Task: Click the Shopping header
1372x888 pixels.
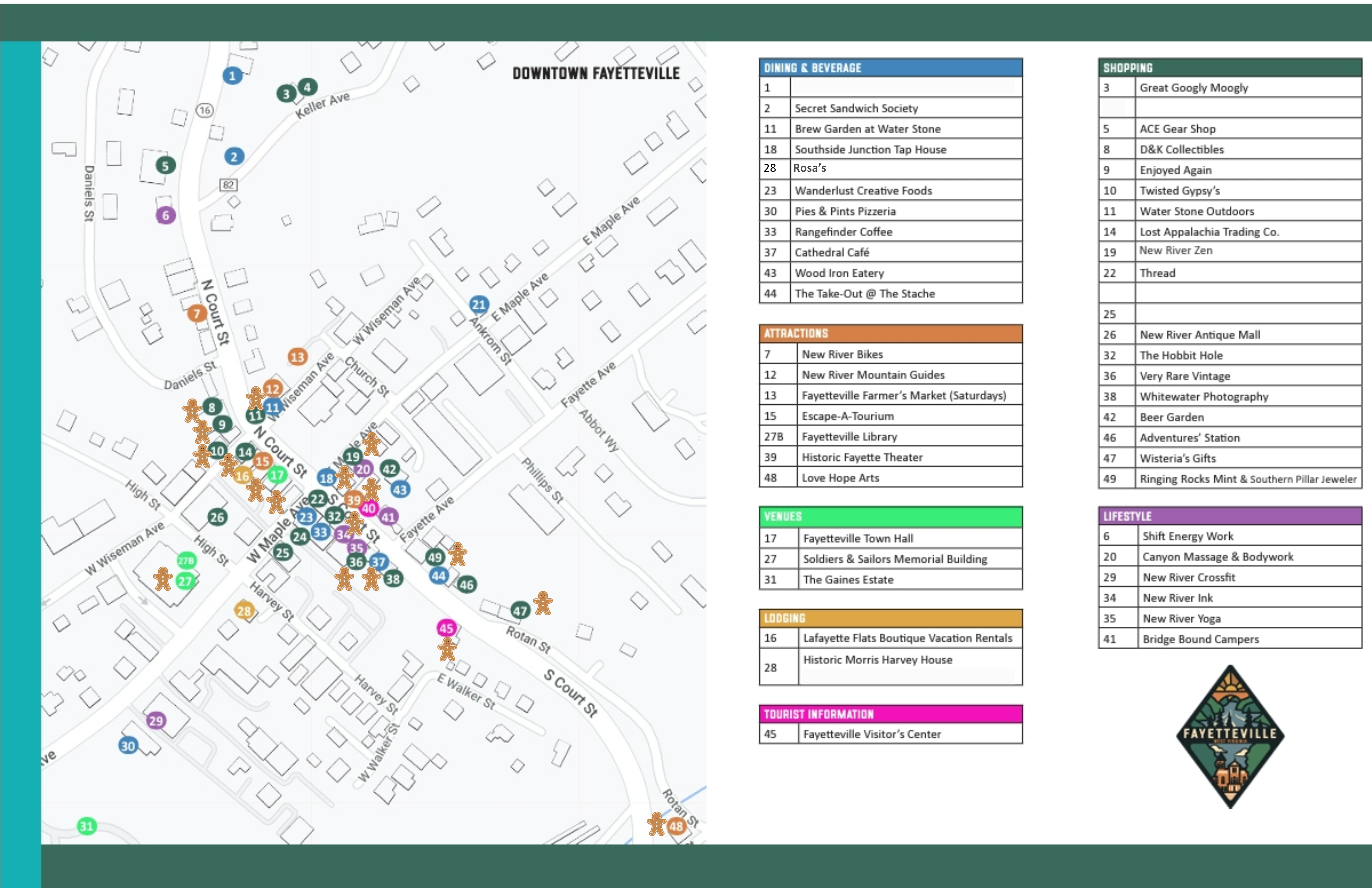Action: (1230, 67)
